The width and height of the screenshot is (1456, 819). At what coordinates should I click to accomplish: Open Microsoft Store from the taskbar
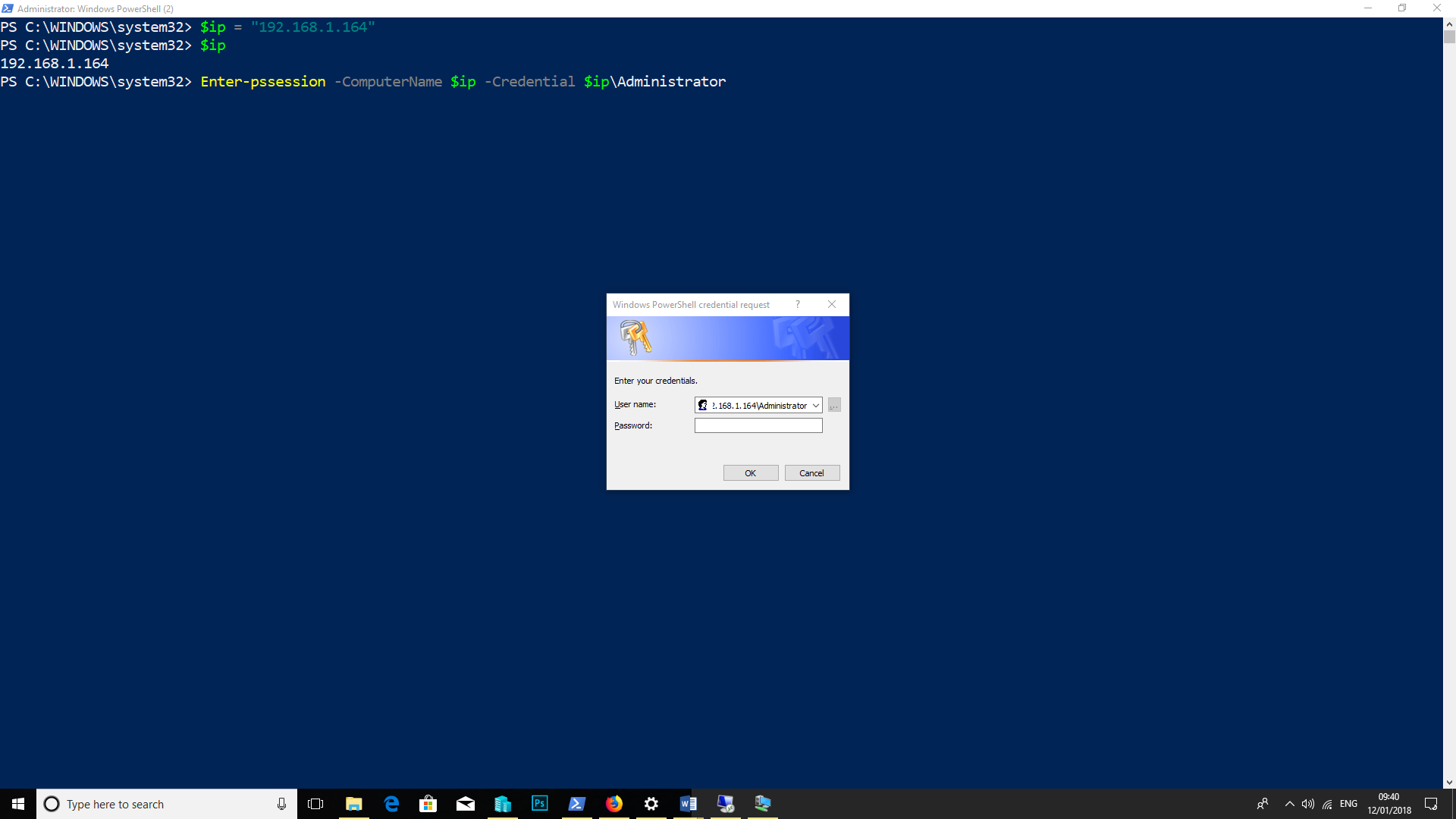(x=428, y=804)
